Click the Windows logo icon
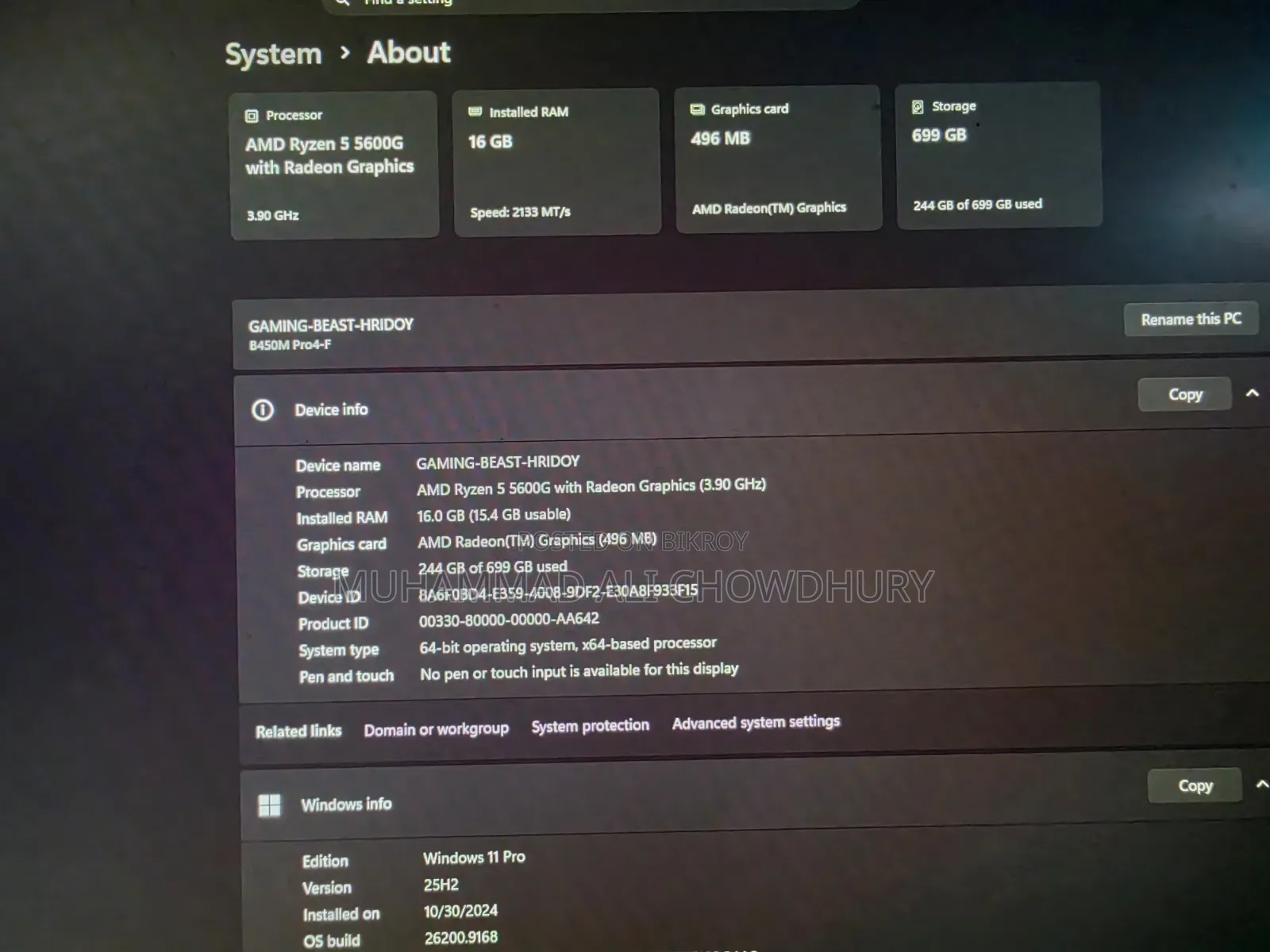Image resolution: width=1270 pixels, height=952 pixels. (270, 805)
